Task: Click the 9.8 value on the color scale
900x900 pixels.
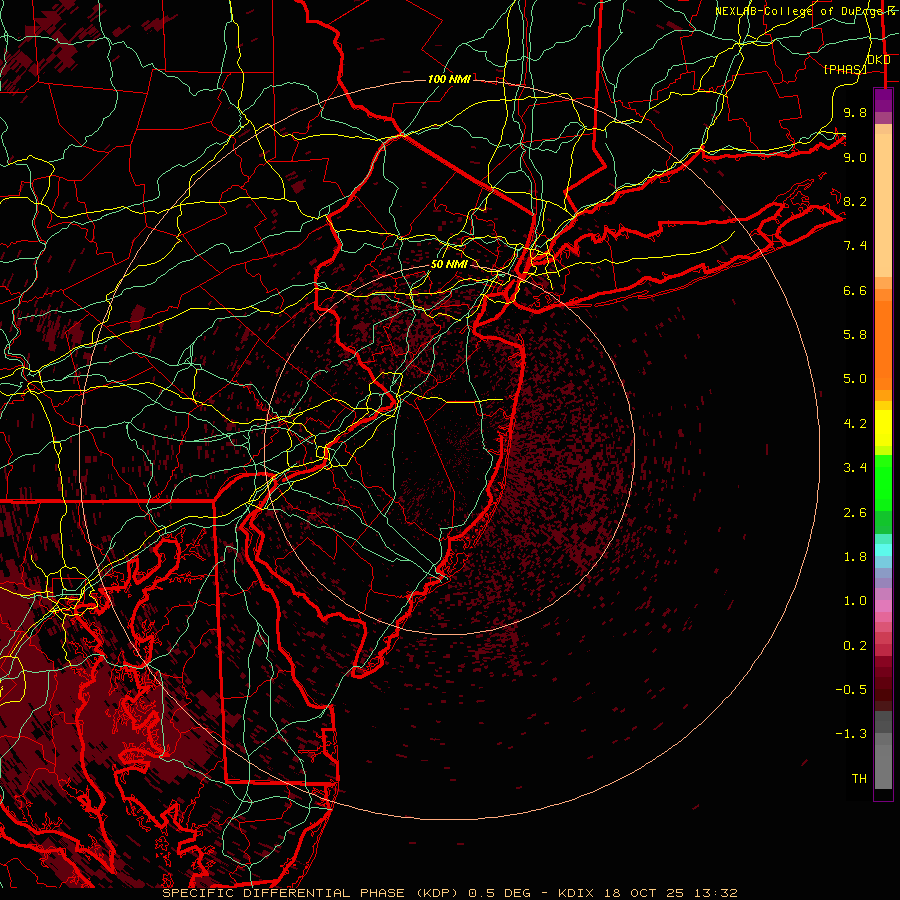Action: pyautogui.click(x=855, y=112)
